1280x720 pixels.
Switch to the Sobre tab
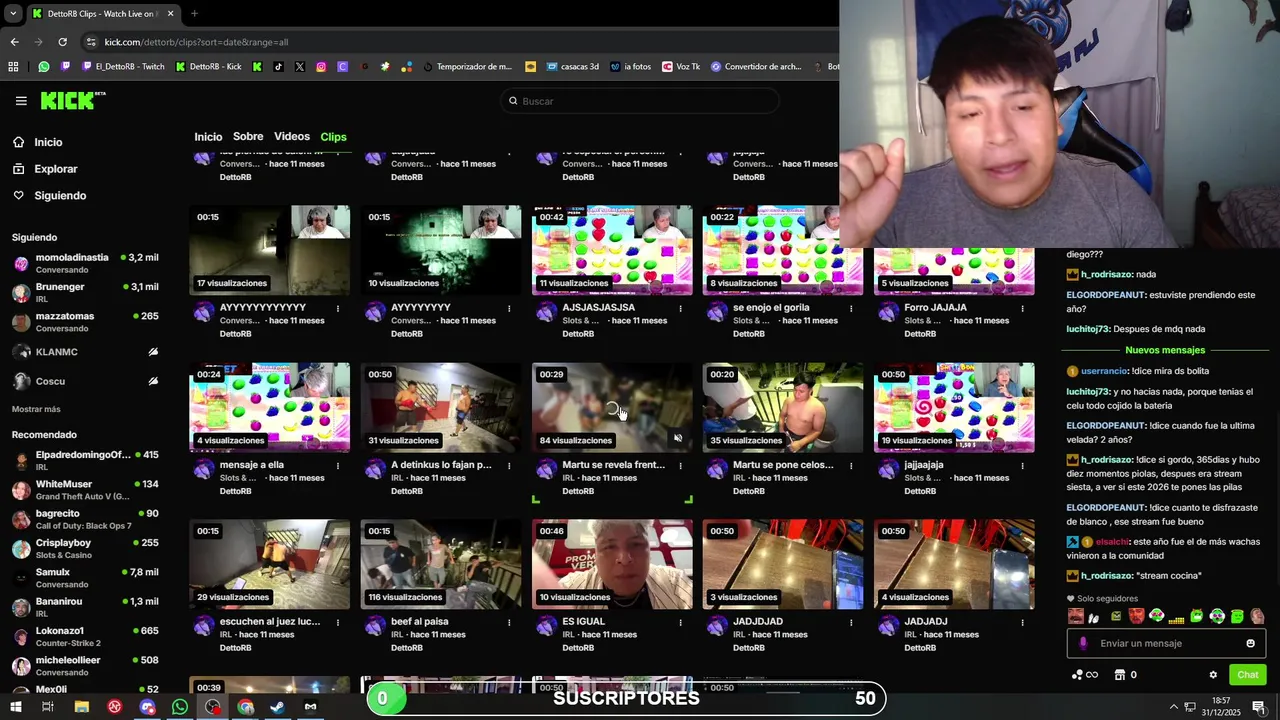pyautogui.click(x=248, y=137)
